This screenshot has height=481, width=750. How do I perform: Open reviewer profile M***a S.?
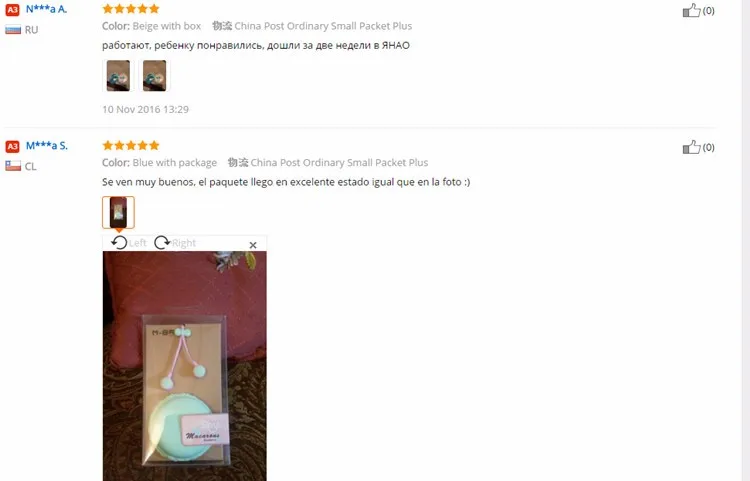47,146
